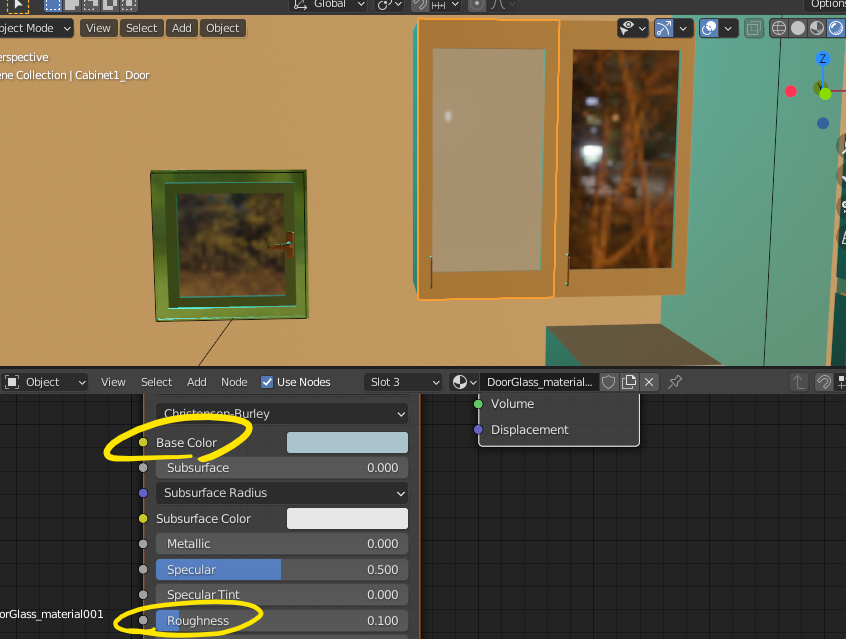Unlink the material with the X button

(x=649, y=382)
